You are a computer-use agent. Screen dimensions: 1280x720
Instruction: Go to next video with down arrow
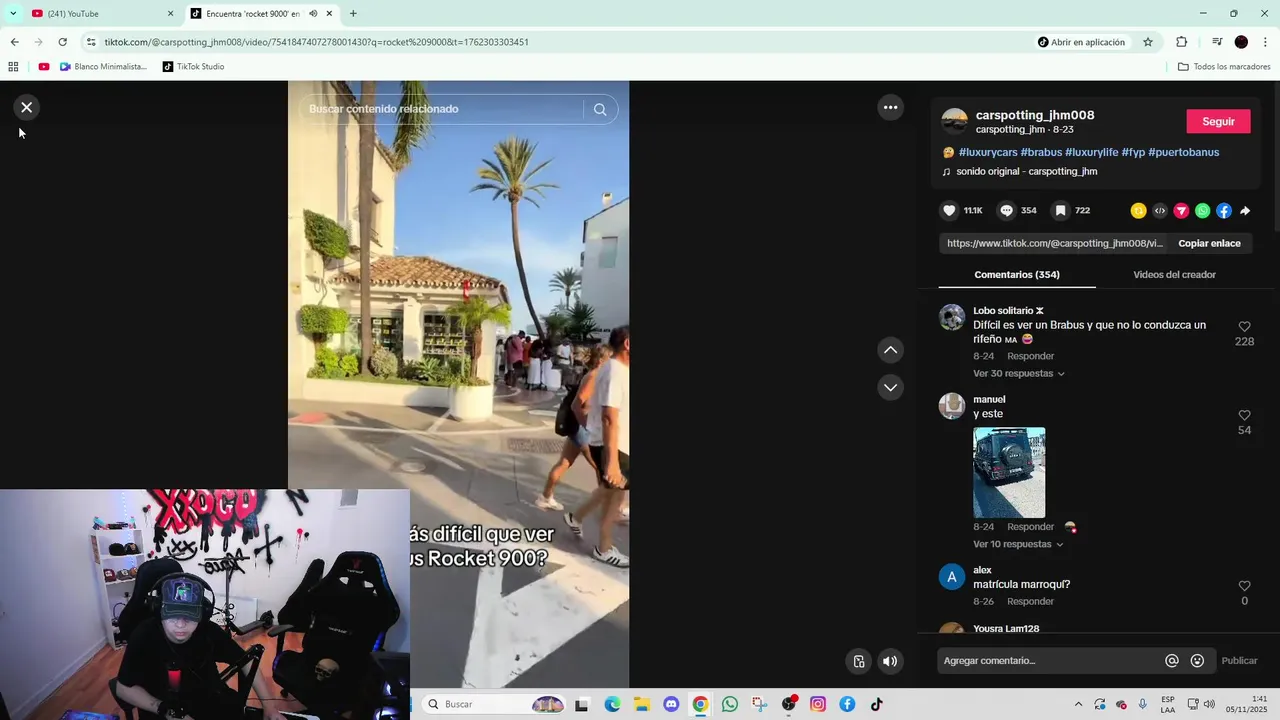coord(890,387)
